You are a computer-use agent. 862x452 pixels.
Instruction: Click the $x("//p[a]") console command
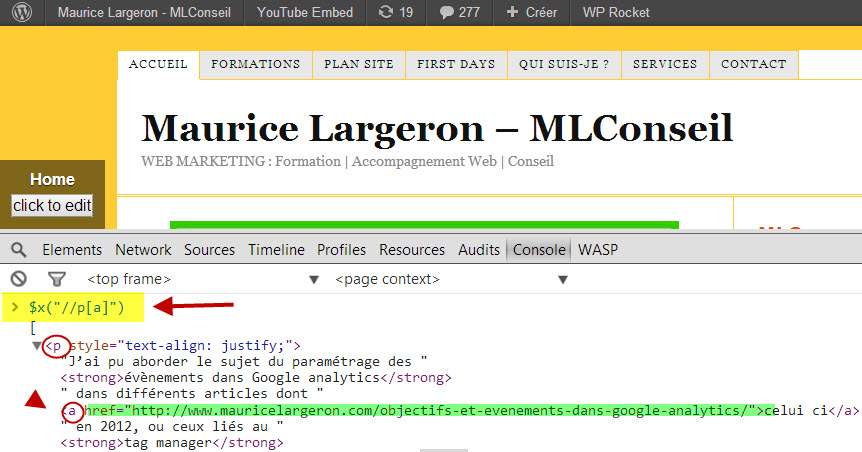click(76, 307)
